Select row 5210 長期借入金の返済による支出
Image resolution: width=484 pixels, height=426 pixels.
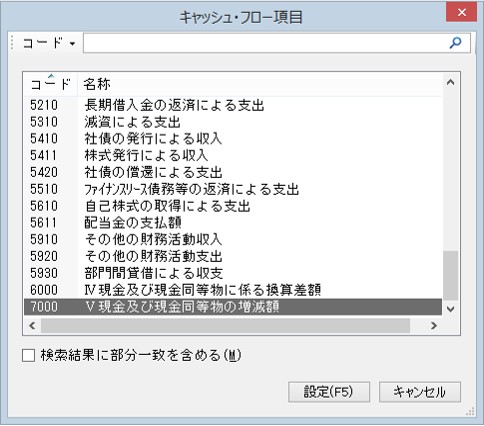[x=233, y=105]
